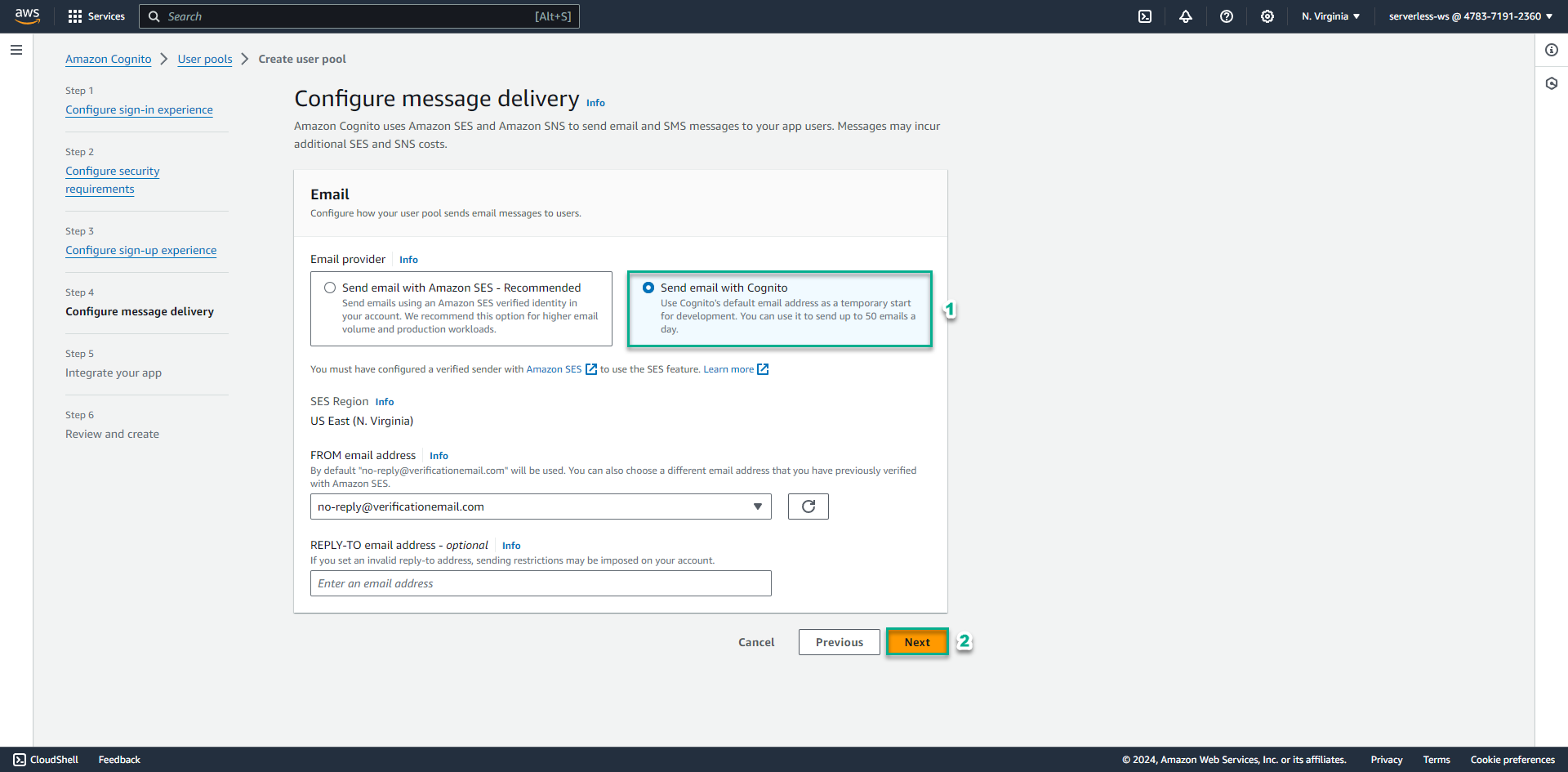This screenshot has height=772, width=1568.
Task: Open the serverless-ws account dropdown
Action: [x=1471, y=16]
